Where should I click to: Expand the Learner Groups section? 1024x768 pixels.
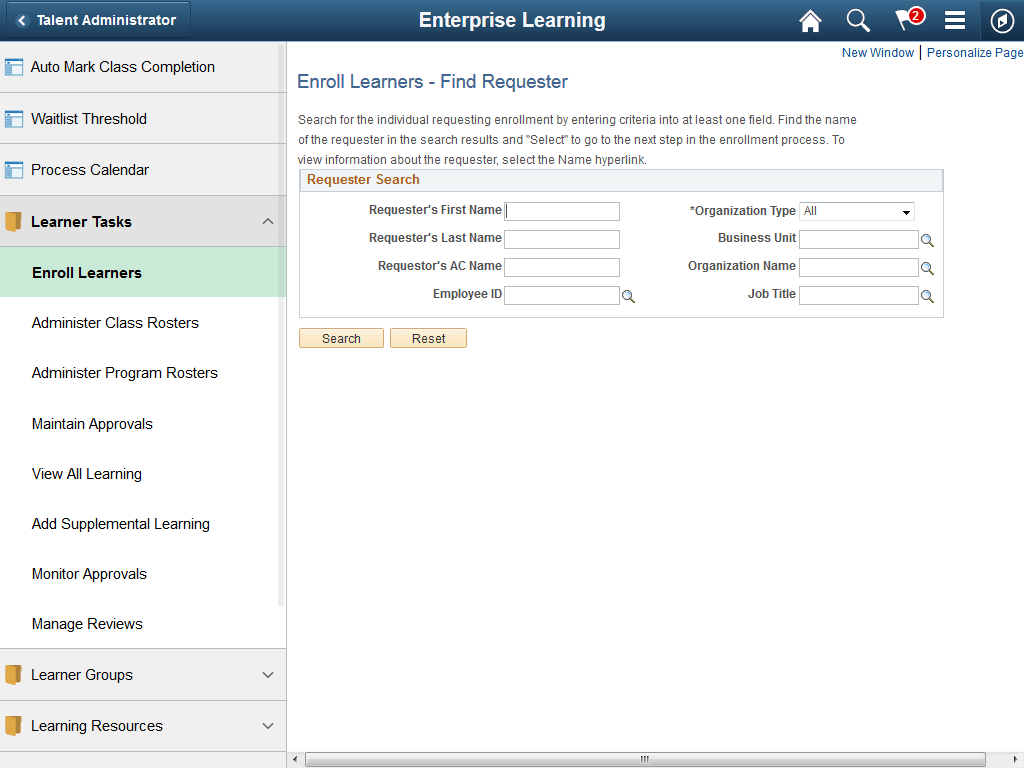[x=267, y=675]
